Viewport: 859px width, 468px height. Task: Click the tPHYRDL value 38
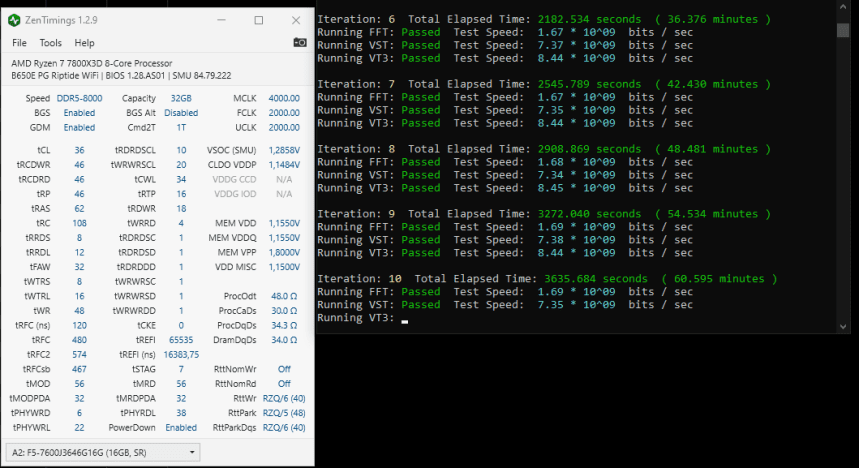pos(181,413)
